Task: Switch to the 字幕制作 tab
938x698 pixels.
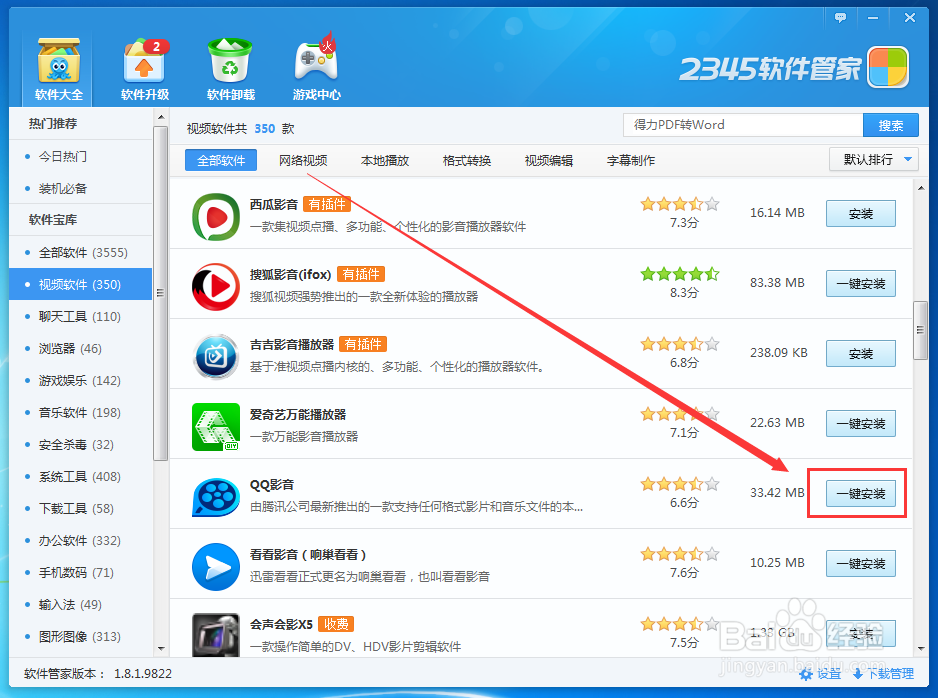Action: pos(631,160)
